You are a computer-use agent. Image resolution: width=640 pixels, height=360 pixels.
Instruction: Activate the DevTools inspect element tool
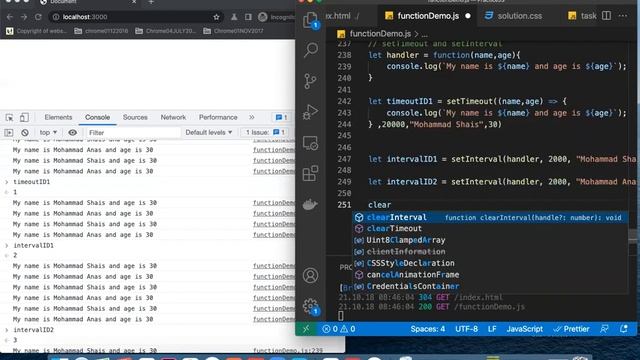9,118
